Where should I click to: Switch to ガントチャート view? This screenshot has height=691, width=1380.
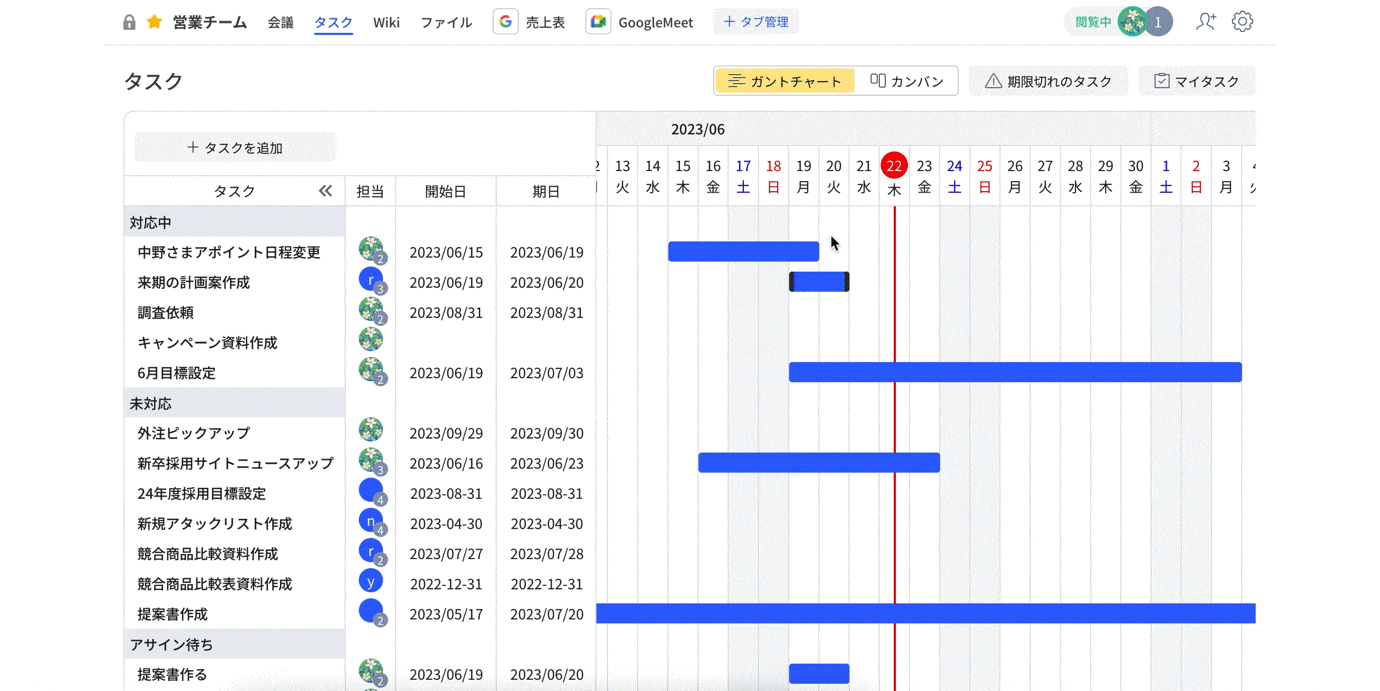click(x=785, y=81)
